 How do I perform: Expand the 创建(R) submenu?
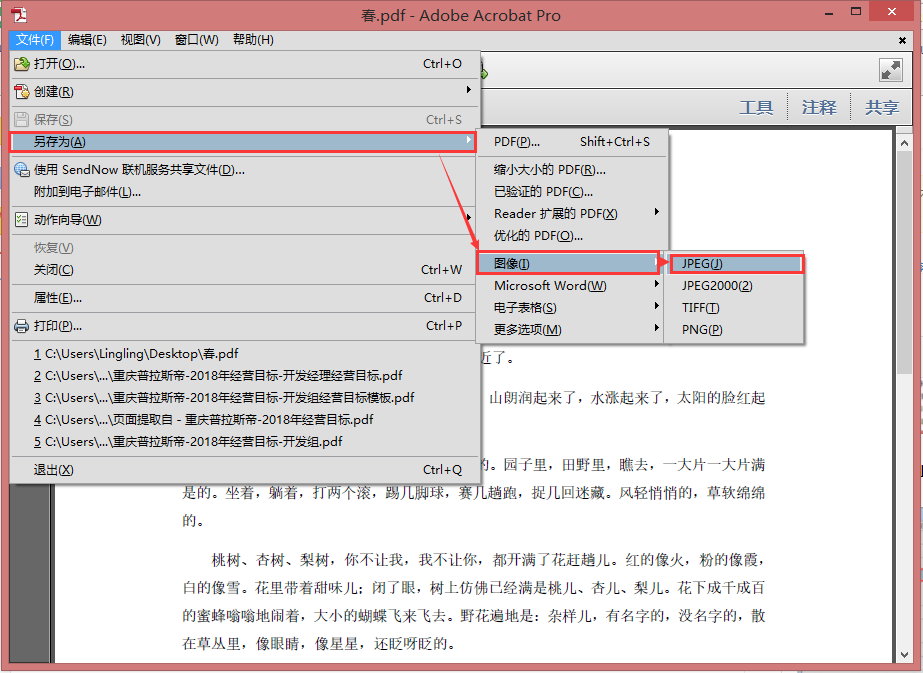[245, 91]
